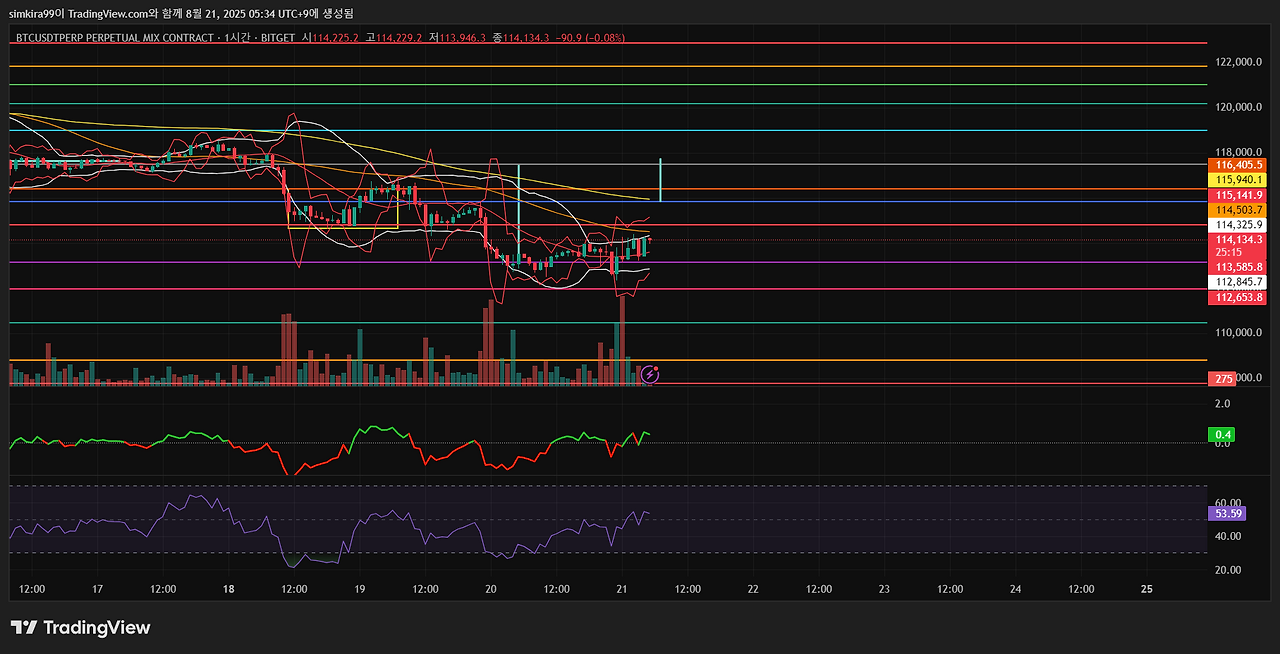Click the purple RSI value label 53.59
The image size is (1280, 654).
[1228, 513]
